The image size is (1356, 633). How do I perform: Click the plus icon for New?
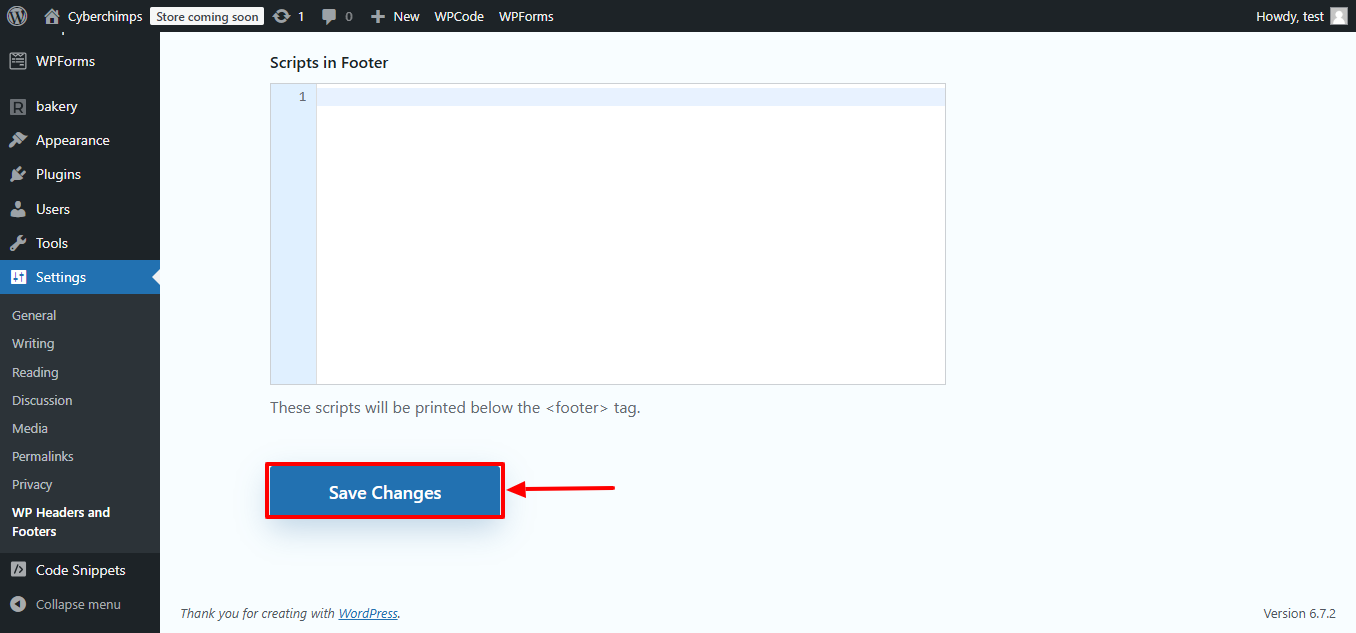[x=378, y=16]
